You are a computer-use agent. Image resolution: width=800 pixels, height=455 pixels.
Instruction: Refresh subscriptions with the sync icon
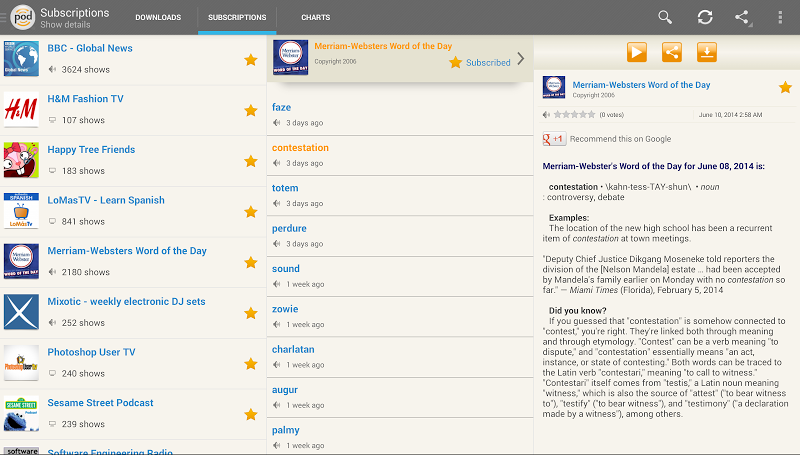[x=705, y=17]
